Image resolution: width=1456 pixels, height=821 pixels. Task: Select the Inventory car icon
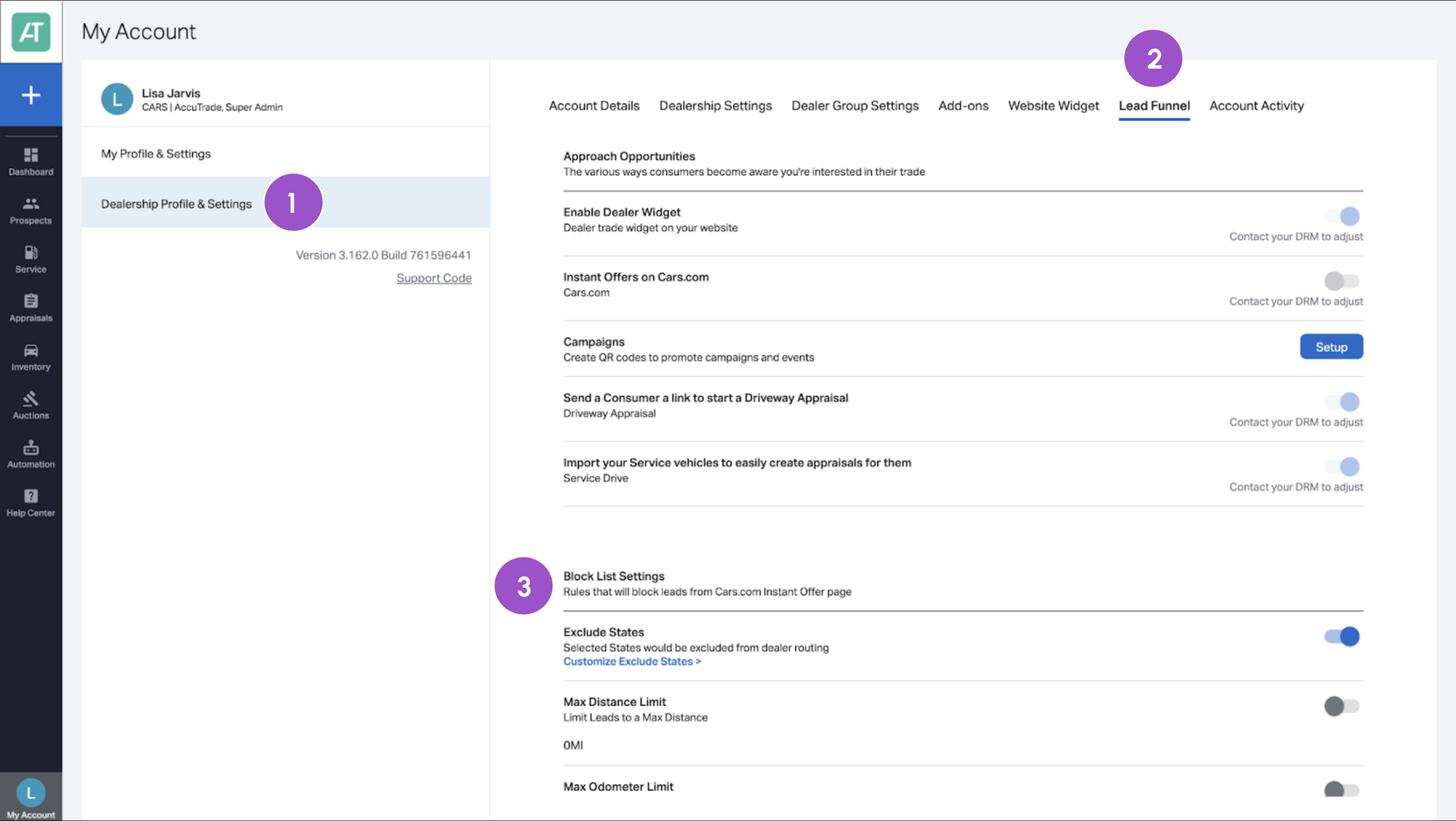click(x=31, y=357)
